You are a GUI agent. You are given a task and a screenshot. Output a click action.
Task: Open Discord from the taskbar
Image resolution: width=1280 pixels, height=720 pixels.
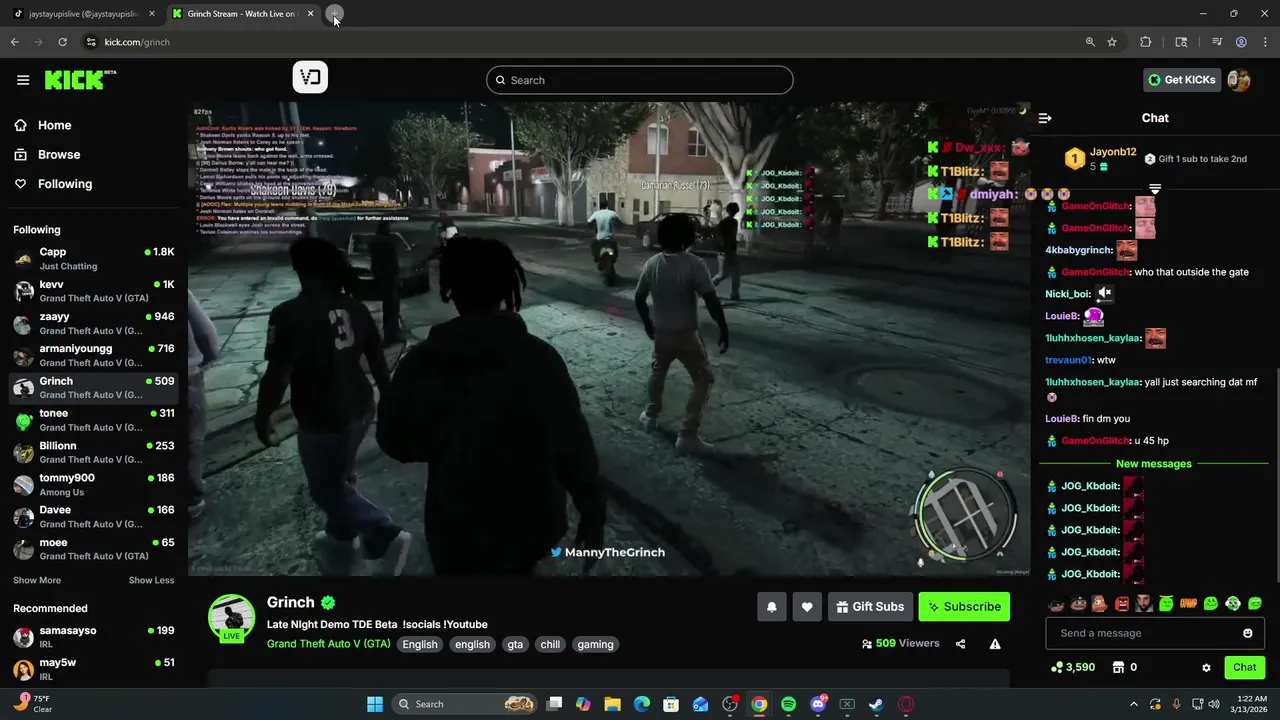coord(818,704)
